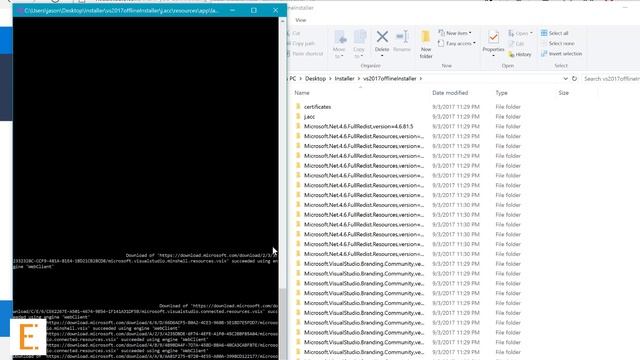Open the View ribbon tab
Screen dimensions: 640x360
coord(300,20)
